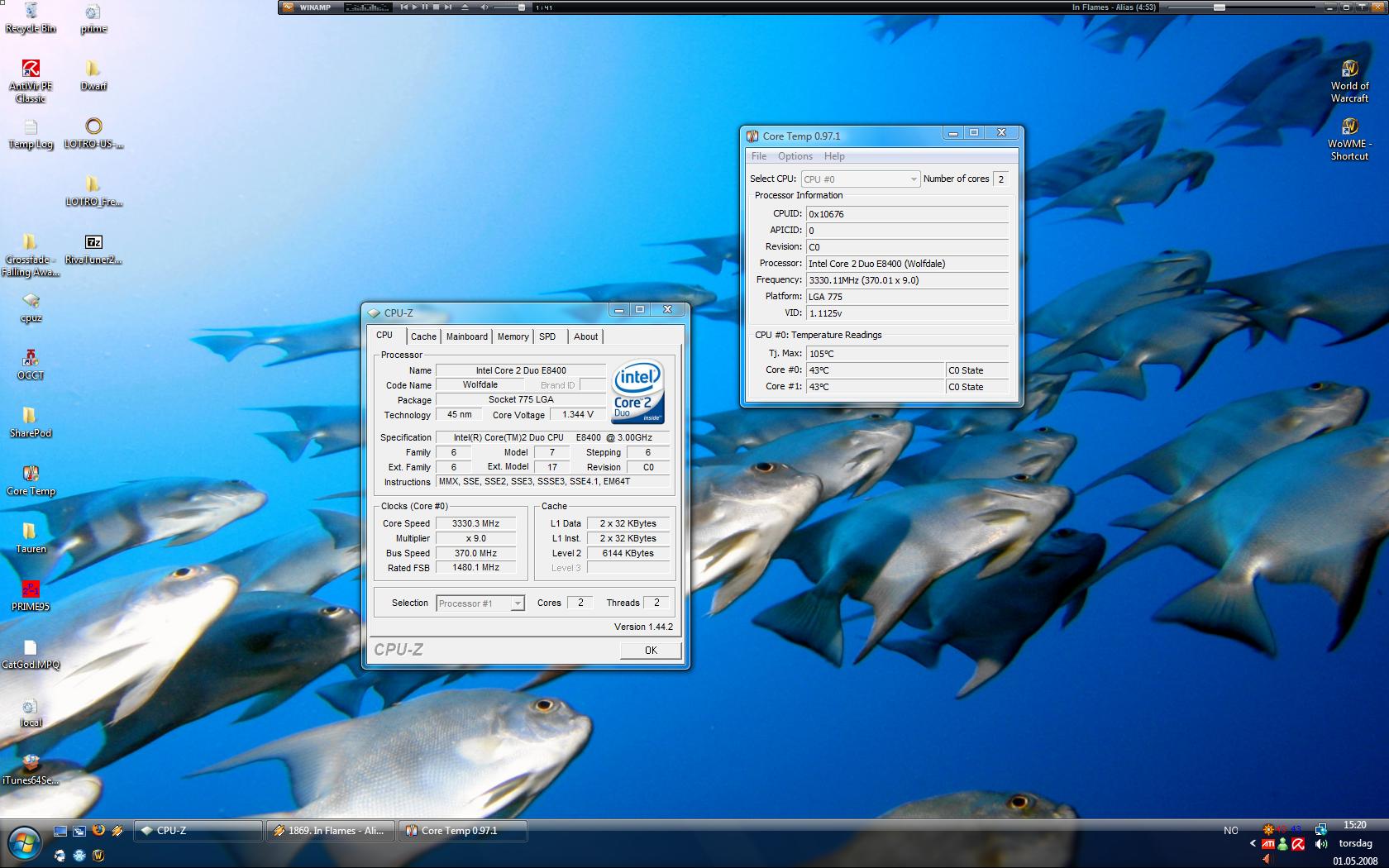The image size is (1389, 868).
Task: Click Show Desktop in quick launch
Action: (60, 830)
